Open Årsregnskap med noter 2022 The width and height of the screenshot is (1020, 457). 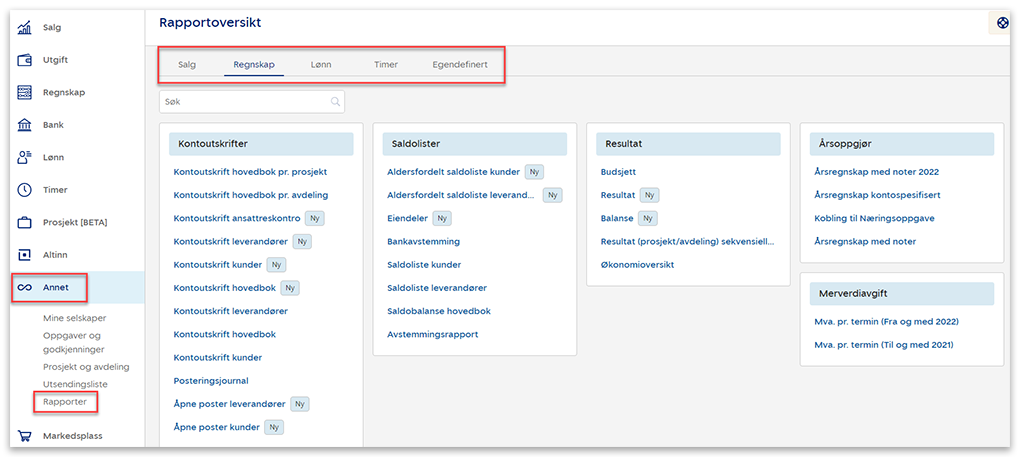[877, 172]
